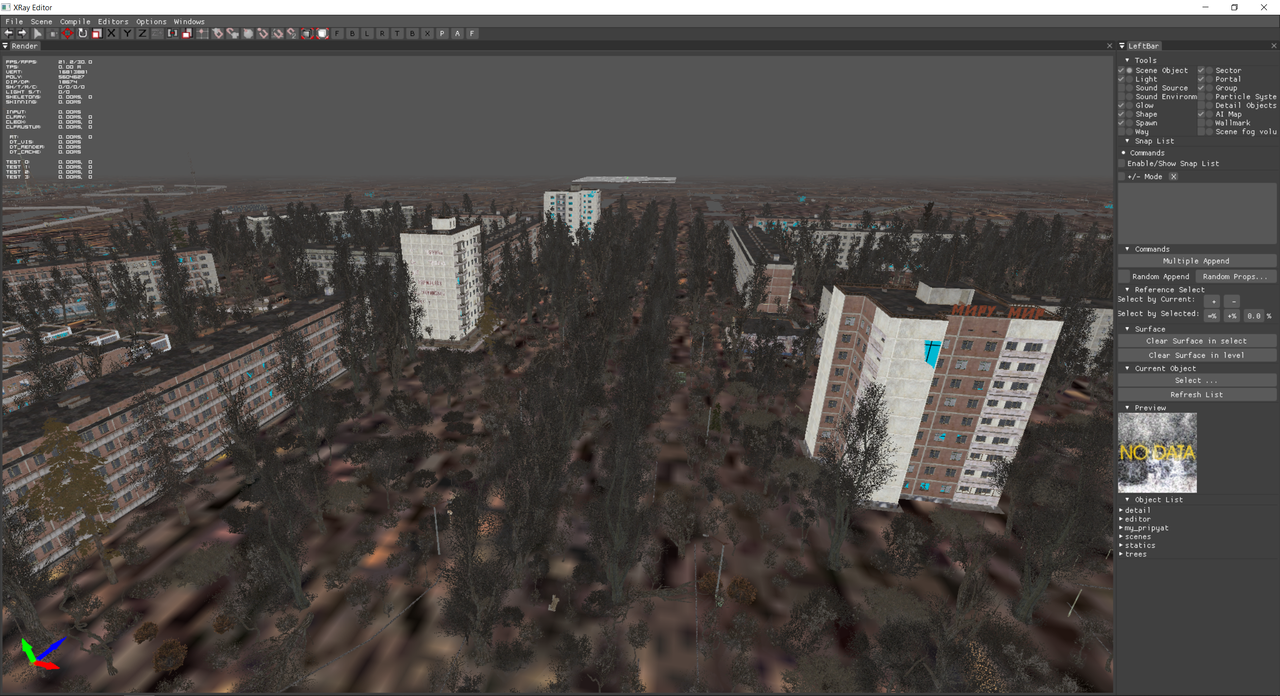Click the redo right-arrow toolbar icon
1280x696 pixels.
(23, 33)
